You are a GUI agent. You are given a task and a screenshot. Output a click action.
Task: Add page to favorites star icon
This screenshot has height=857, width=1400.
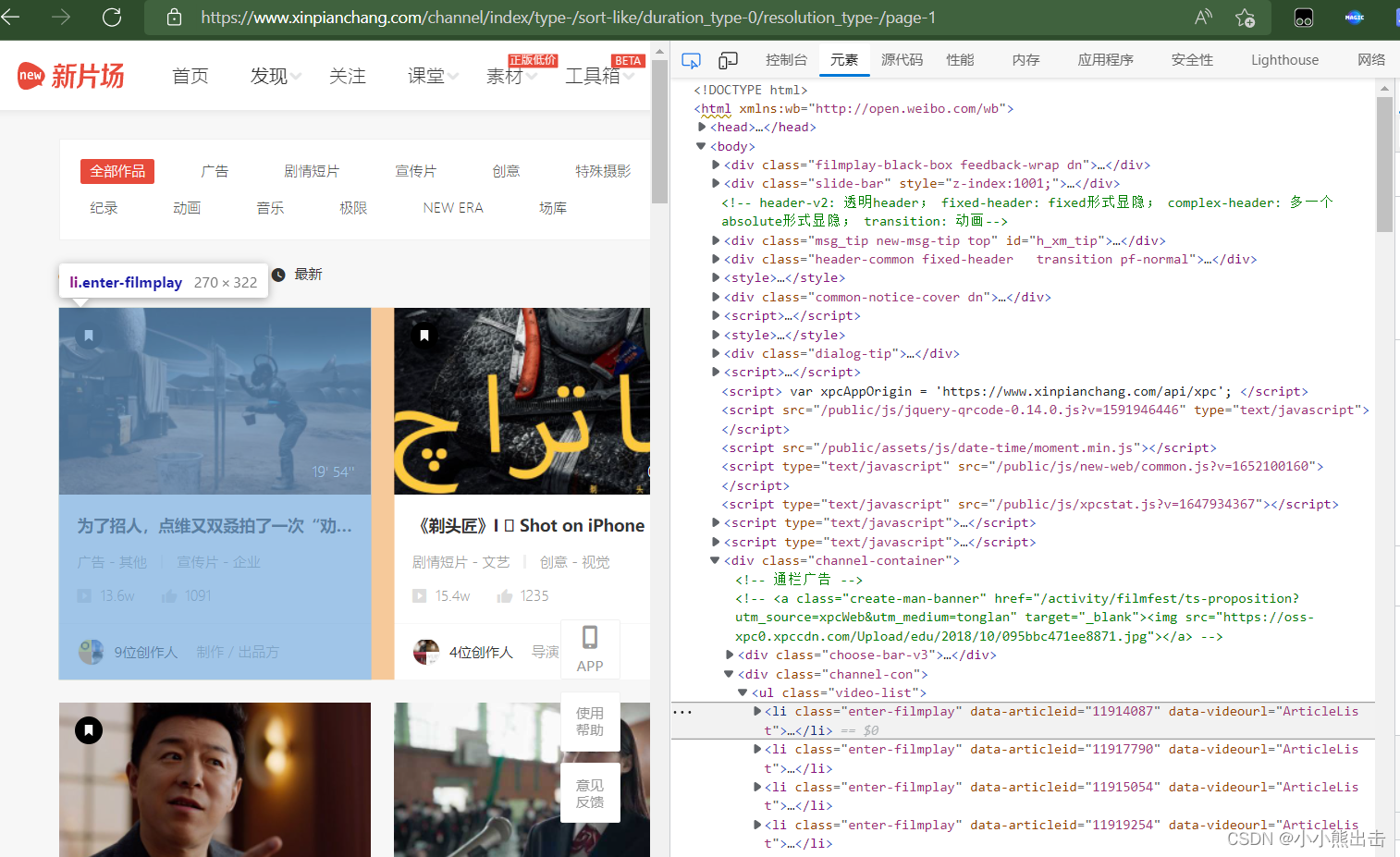pyautogui.click(x=1245, y=18)
